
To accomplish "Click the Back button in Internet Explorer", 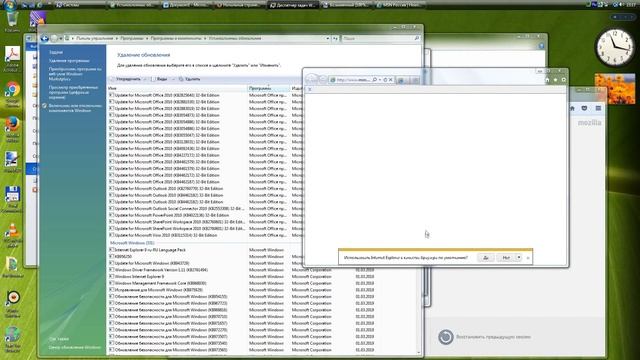I will point(311,79).
